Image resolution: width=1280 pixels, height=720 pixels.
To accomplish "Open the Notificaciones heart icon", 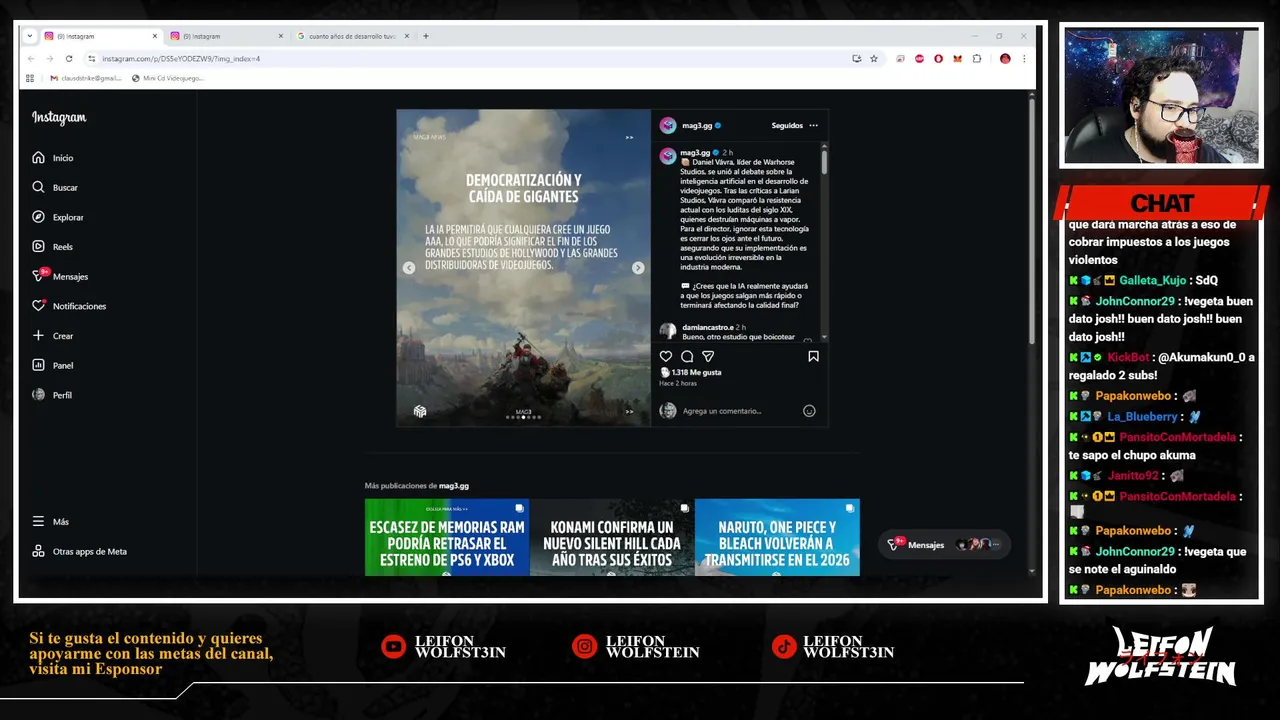I will click(x=38, y=306).
